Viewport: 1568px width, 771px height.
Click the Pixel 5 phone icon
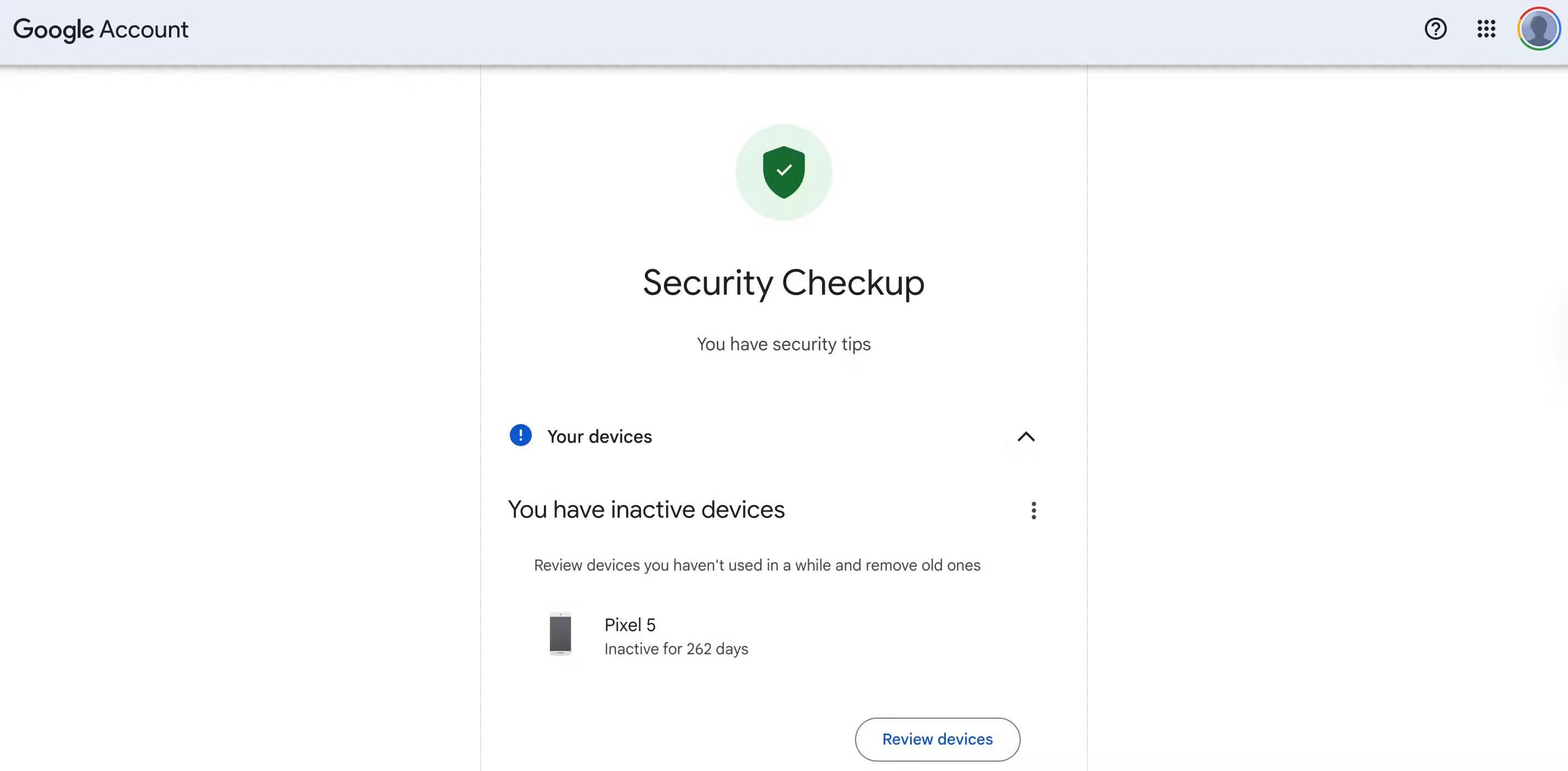560,633
